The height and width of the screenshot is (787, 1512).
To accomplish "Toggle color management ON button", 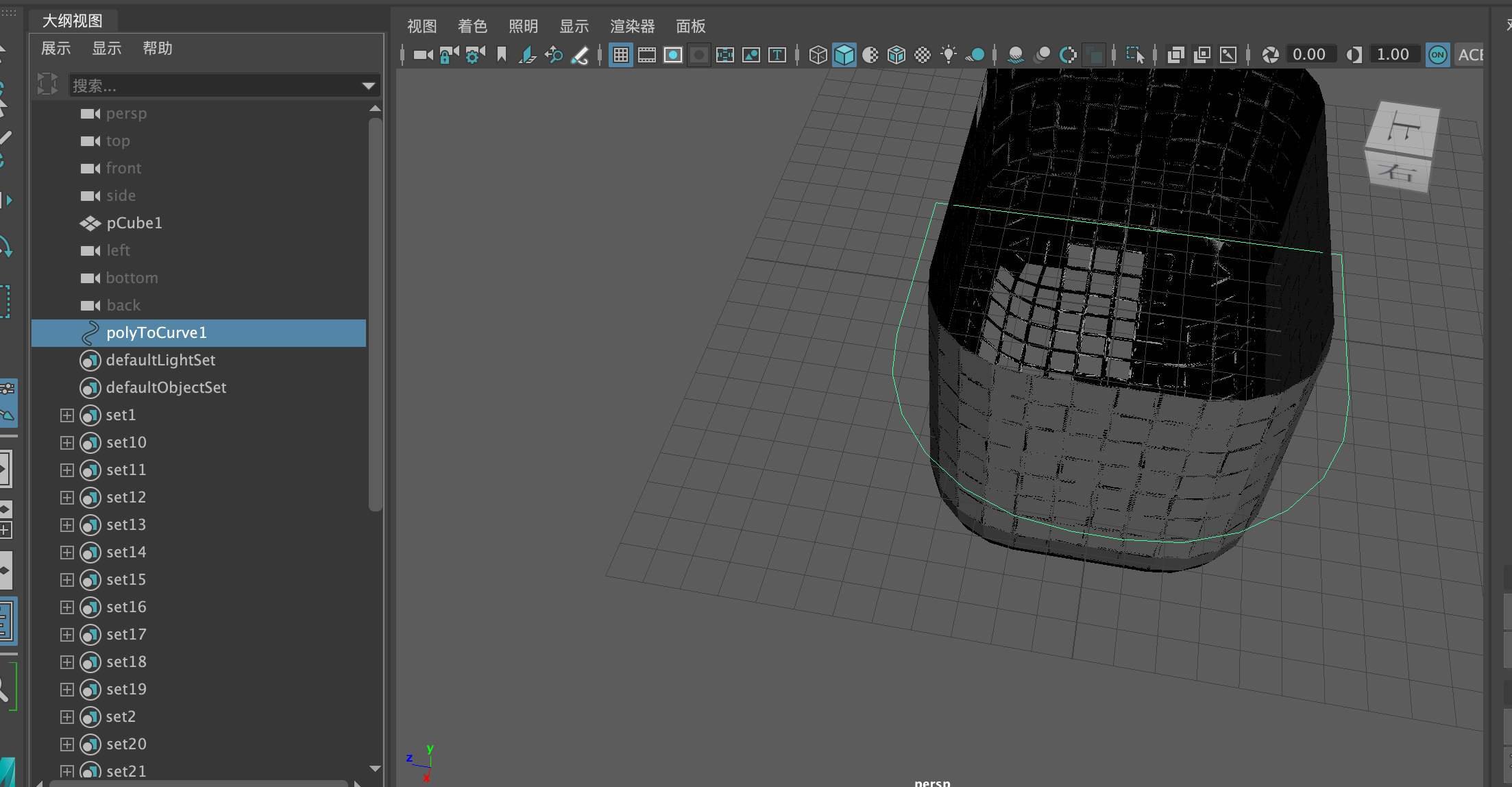I will [x=1437, y=55].
